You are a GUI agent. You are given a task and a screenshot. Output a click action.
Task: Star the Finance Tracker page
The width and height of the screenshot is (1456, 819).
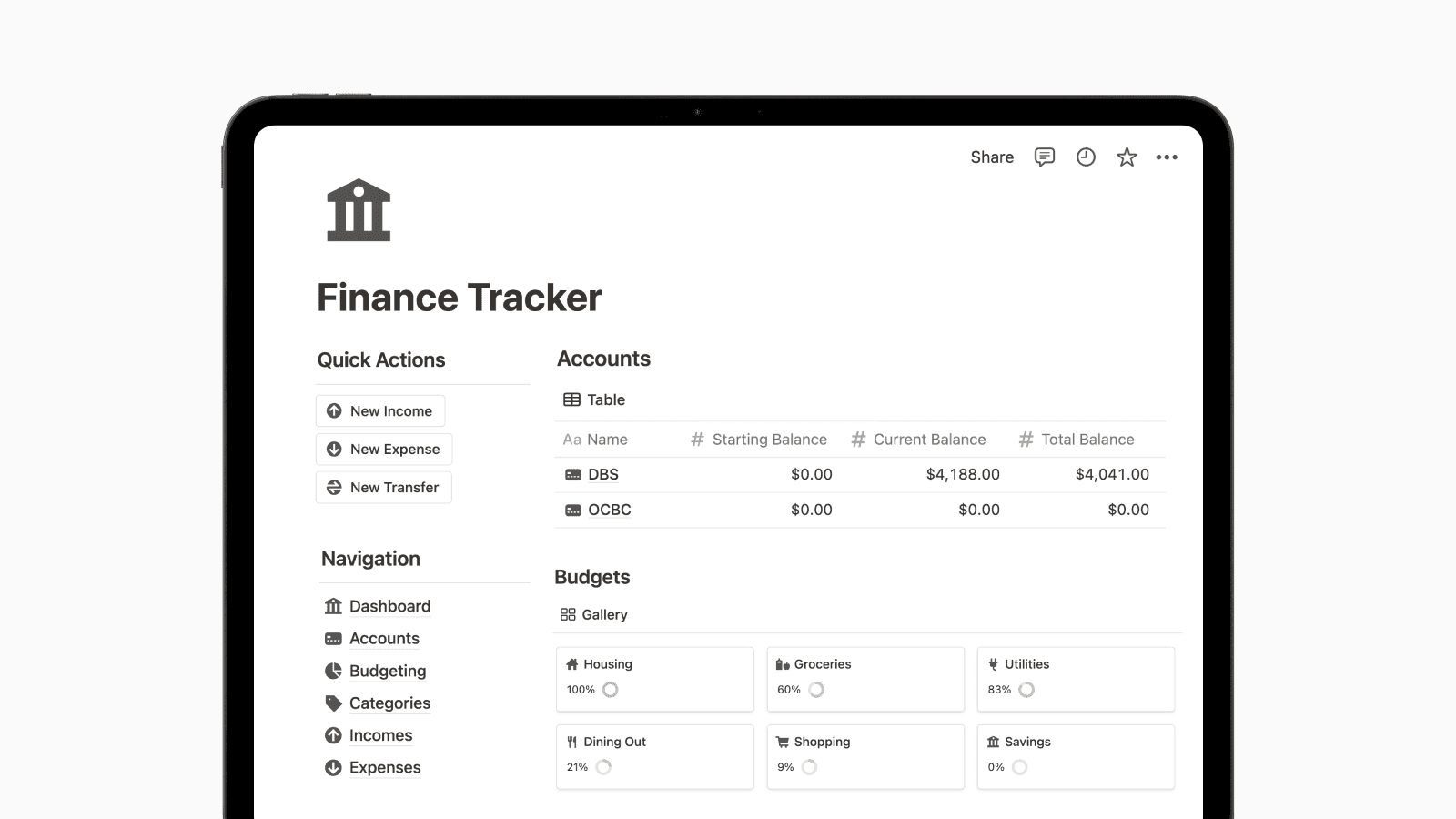(1127, 157)
